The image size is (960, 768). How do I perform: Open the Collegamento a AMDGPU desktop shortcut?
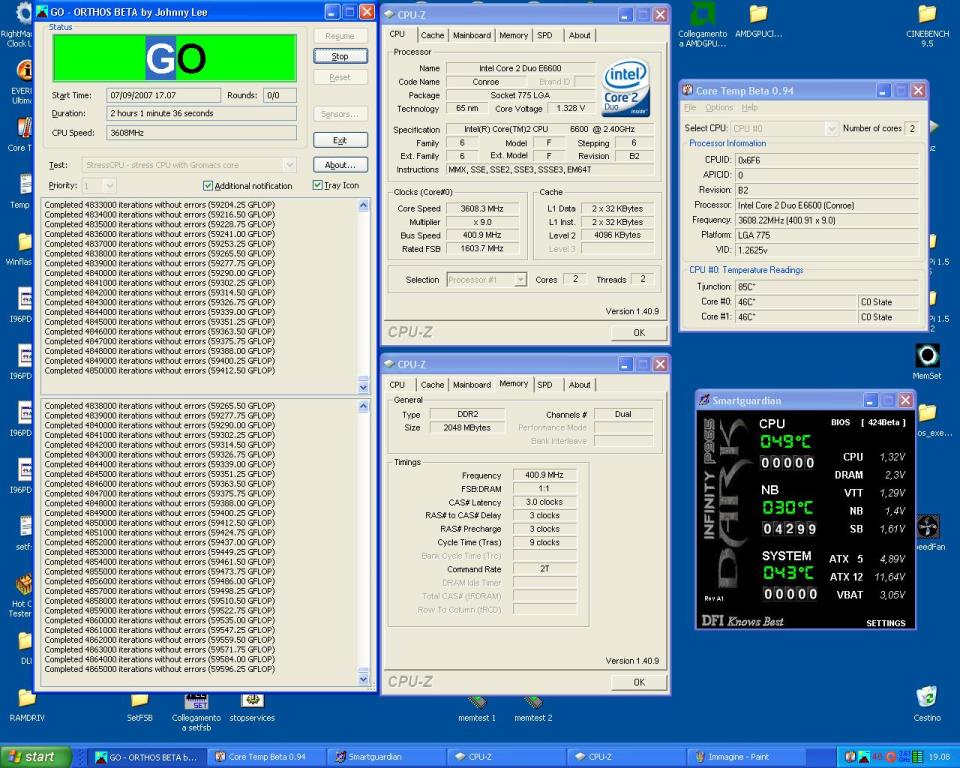pos(702,24)
